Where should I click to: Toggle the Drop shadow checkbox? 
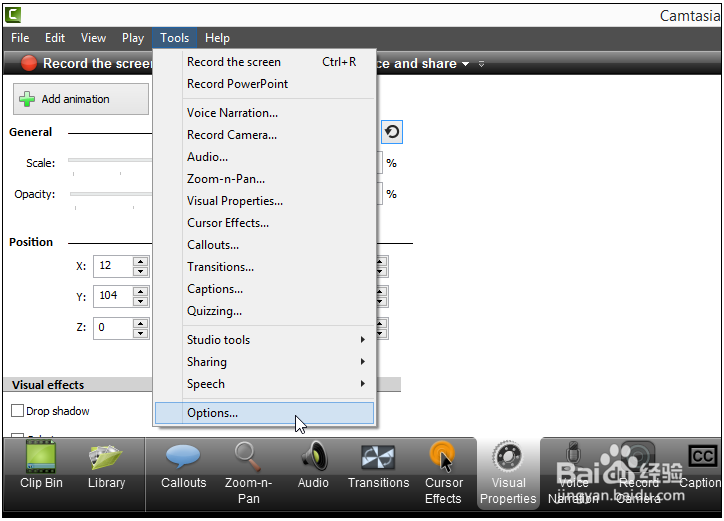click(x=17, y=411)
